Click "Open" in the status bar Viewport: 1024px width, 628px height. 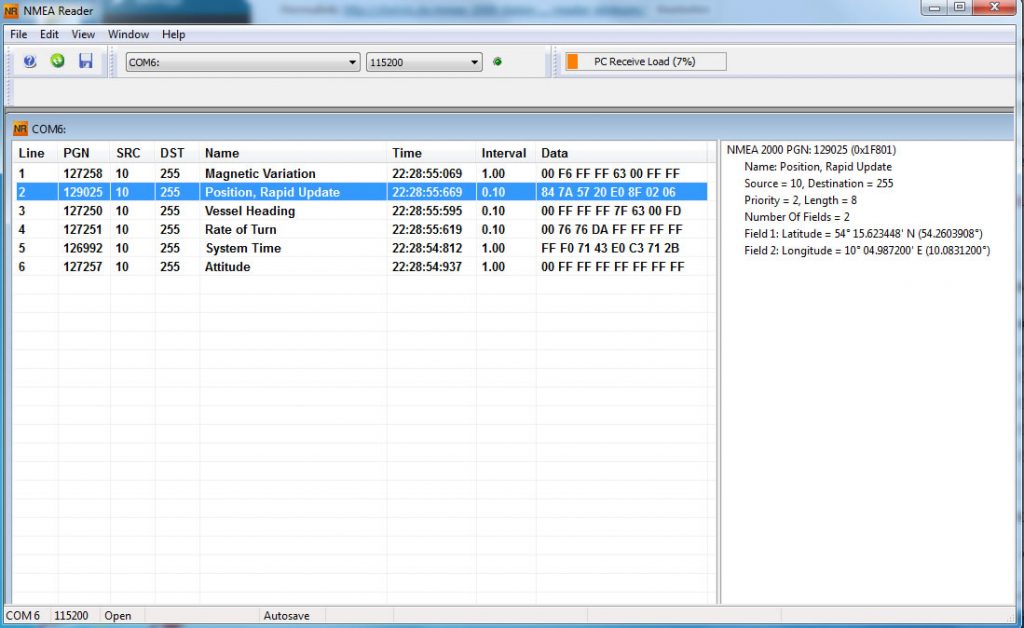[x=118, y=616]
